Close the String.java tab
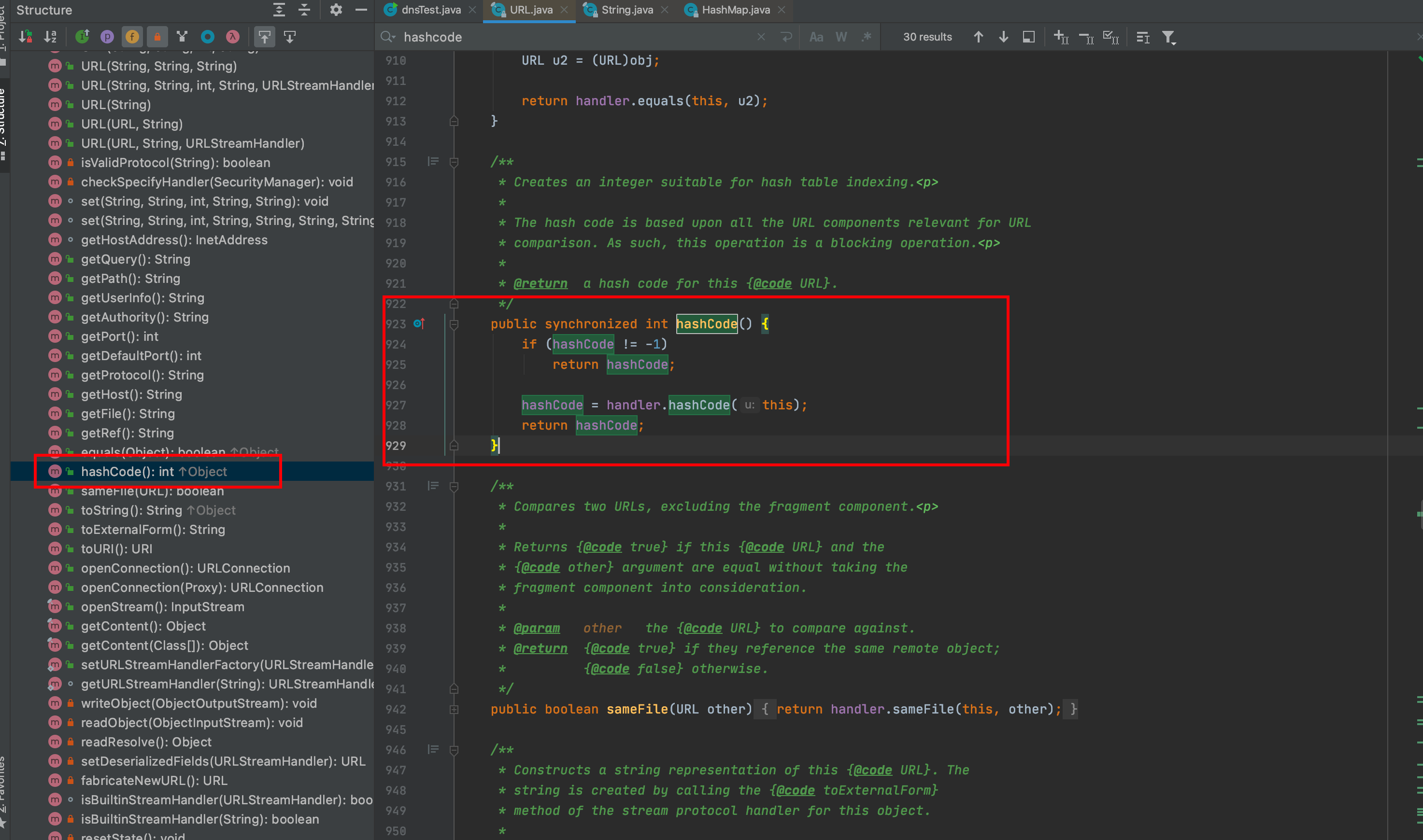Screen dimensions: 1423x840 (665, 10)
